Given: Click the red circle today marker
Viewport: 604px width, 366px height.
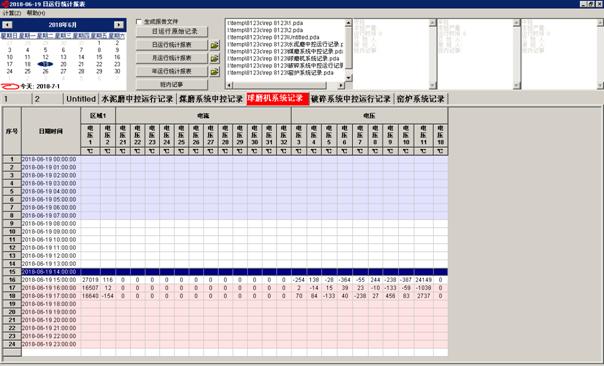Looking at the screenshot, I should pos(10,86).
